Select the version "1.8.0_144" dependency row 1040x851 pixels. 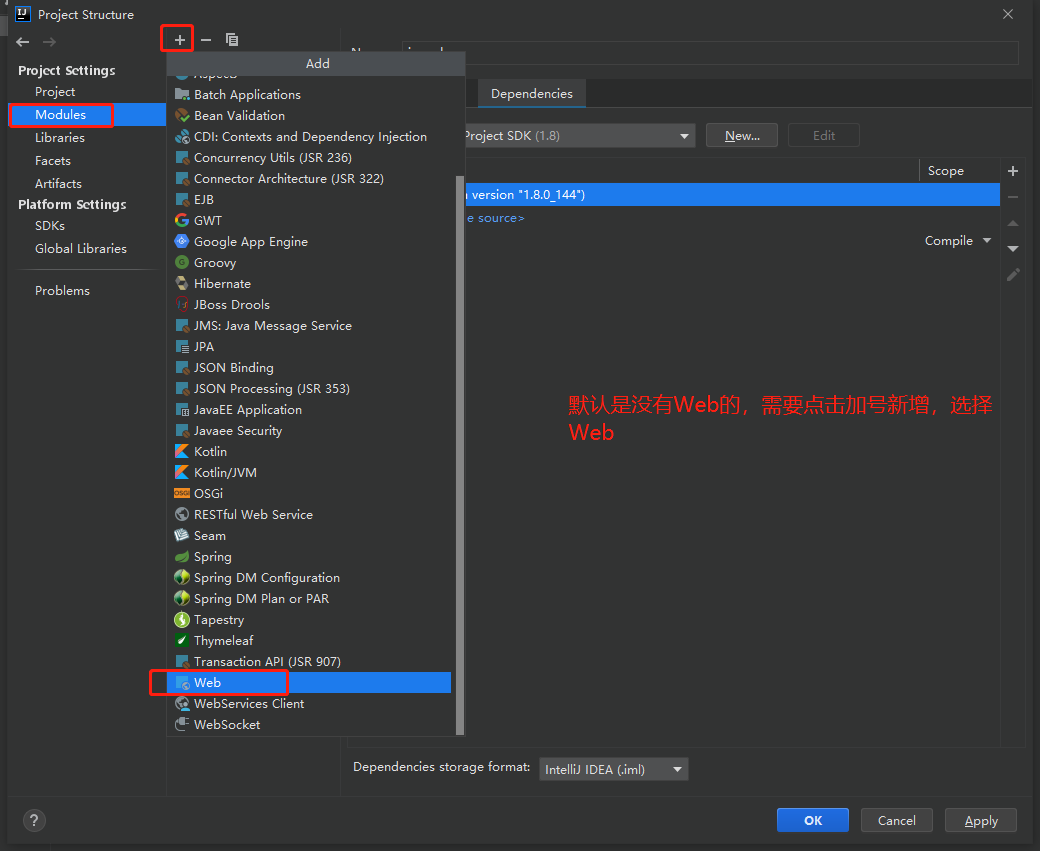[x=732, y=194]
